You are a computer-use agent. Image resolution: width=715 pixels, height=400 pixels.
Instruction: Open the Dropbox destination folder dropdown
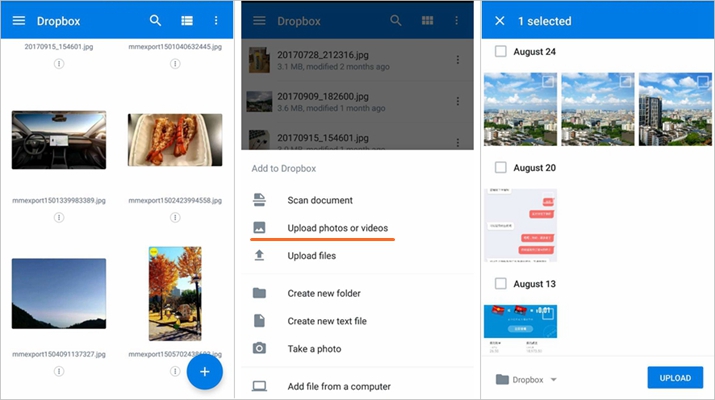click(527, 379)
